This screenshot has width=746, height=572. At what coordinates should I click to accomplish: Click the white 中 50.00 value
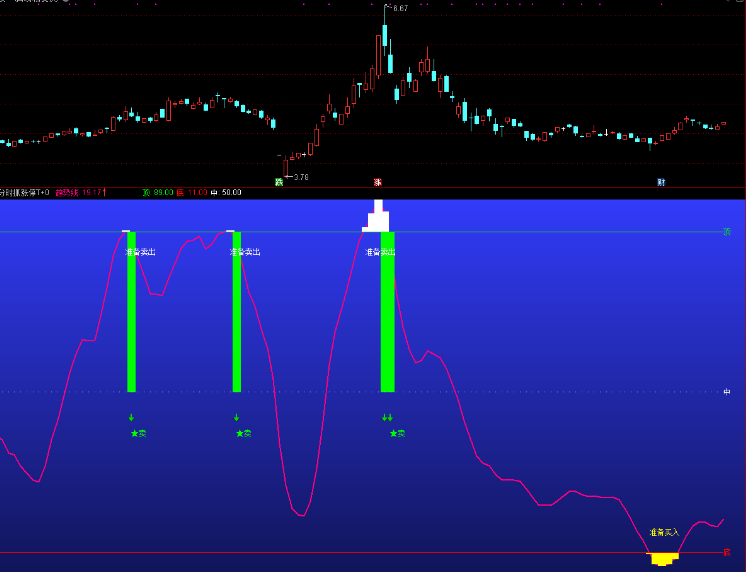(226, 192)
